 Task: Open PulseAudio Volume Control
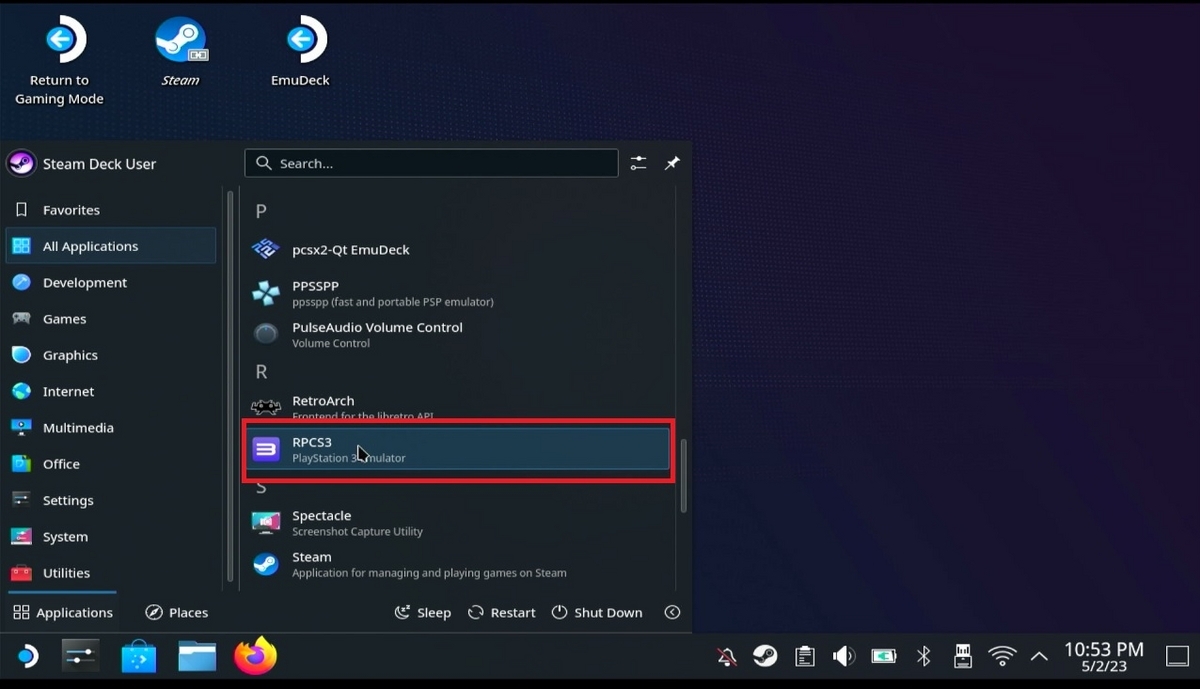[x=458, y=334]
